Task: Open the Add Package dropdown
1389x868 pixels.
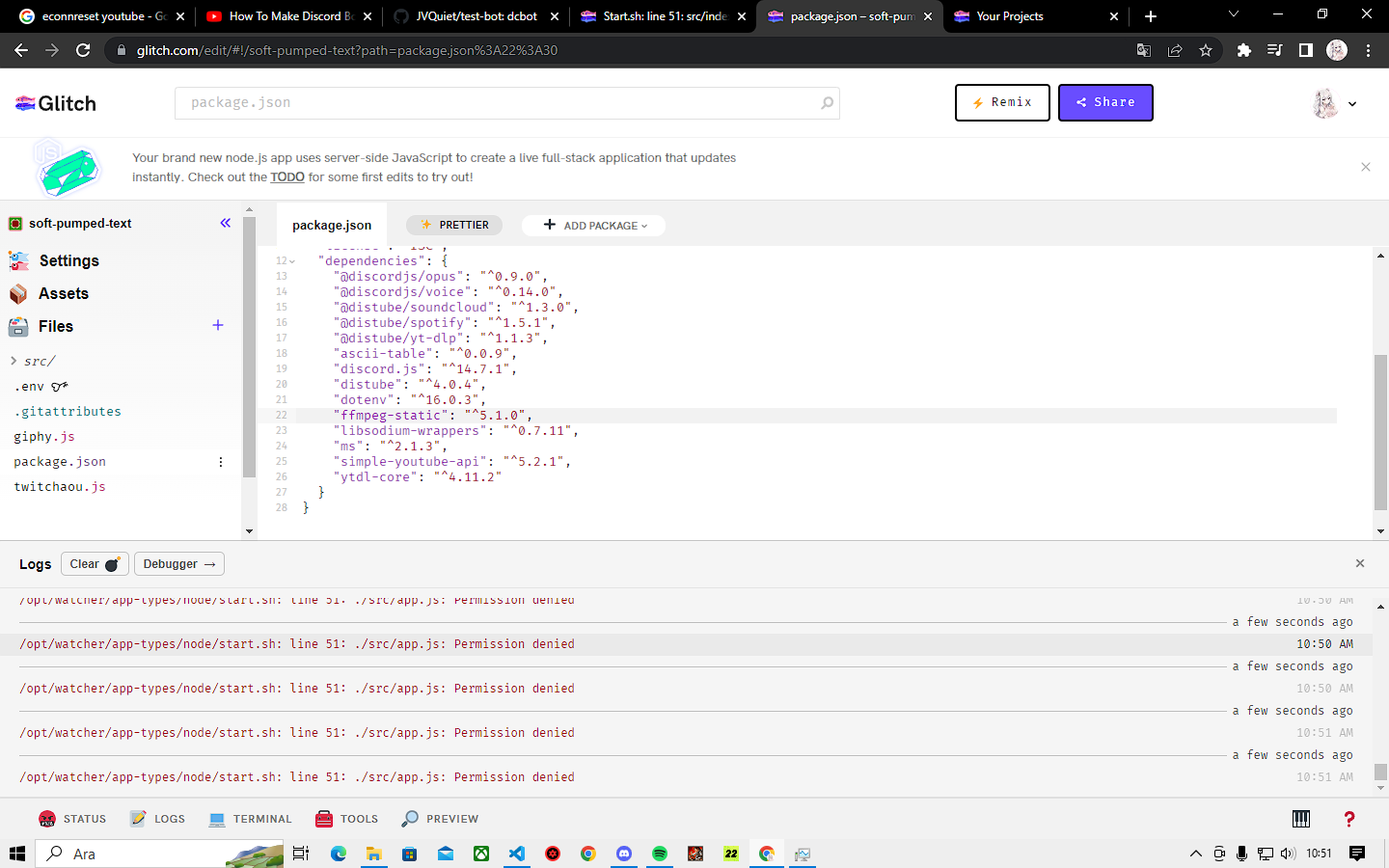Action: click(594, 226)
